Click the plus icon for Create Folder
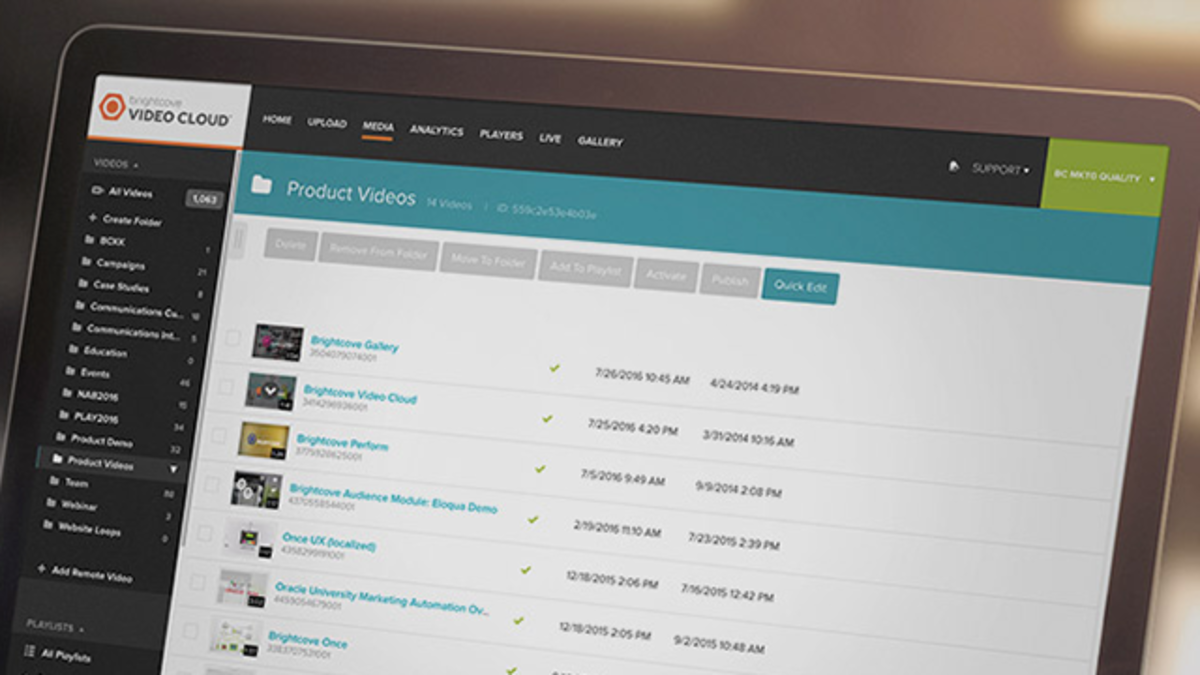The width and height of the screenshot is (1200, 675). pos(93,217)
